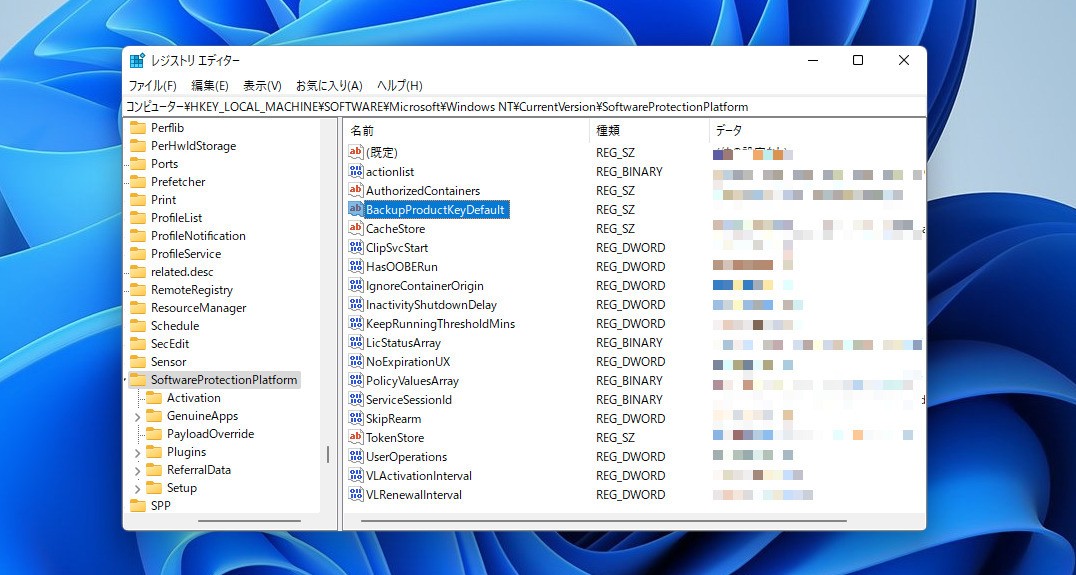This screenshot has width=1076, height=575.
Task: Click the actionlist binary value icon
Action: tap(355, 172)
